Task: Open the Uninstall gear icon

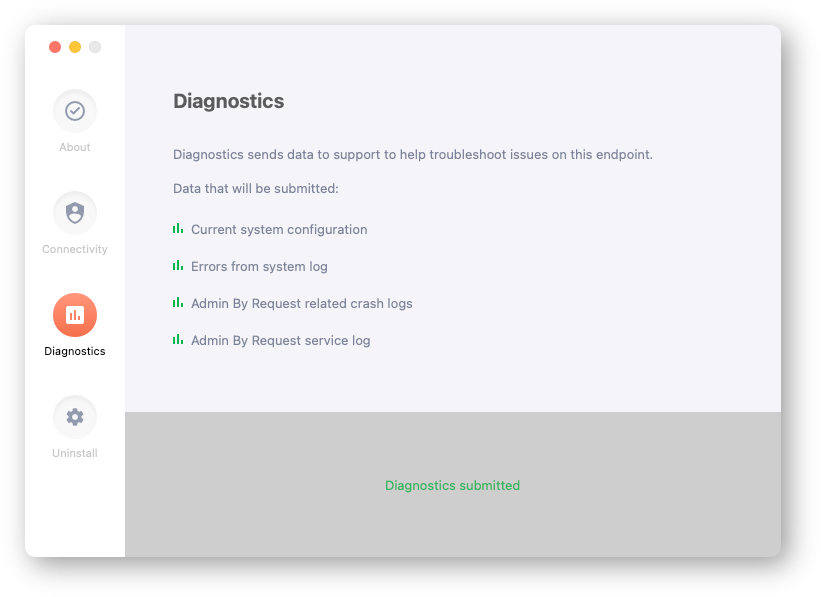Action: coord(75,417)
